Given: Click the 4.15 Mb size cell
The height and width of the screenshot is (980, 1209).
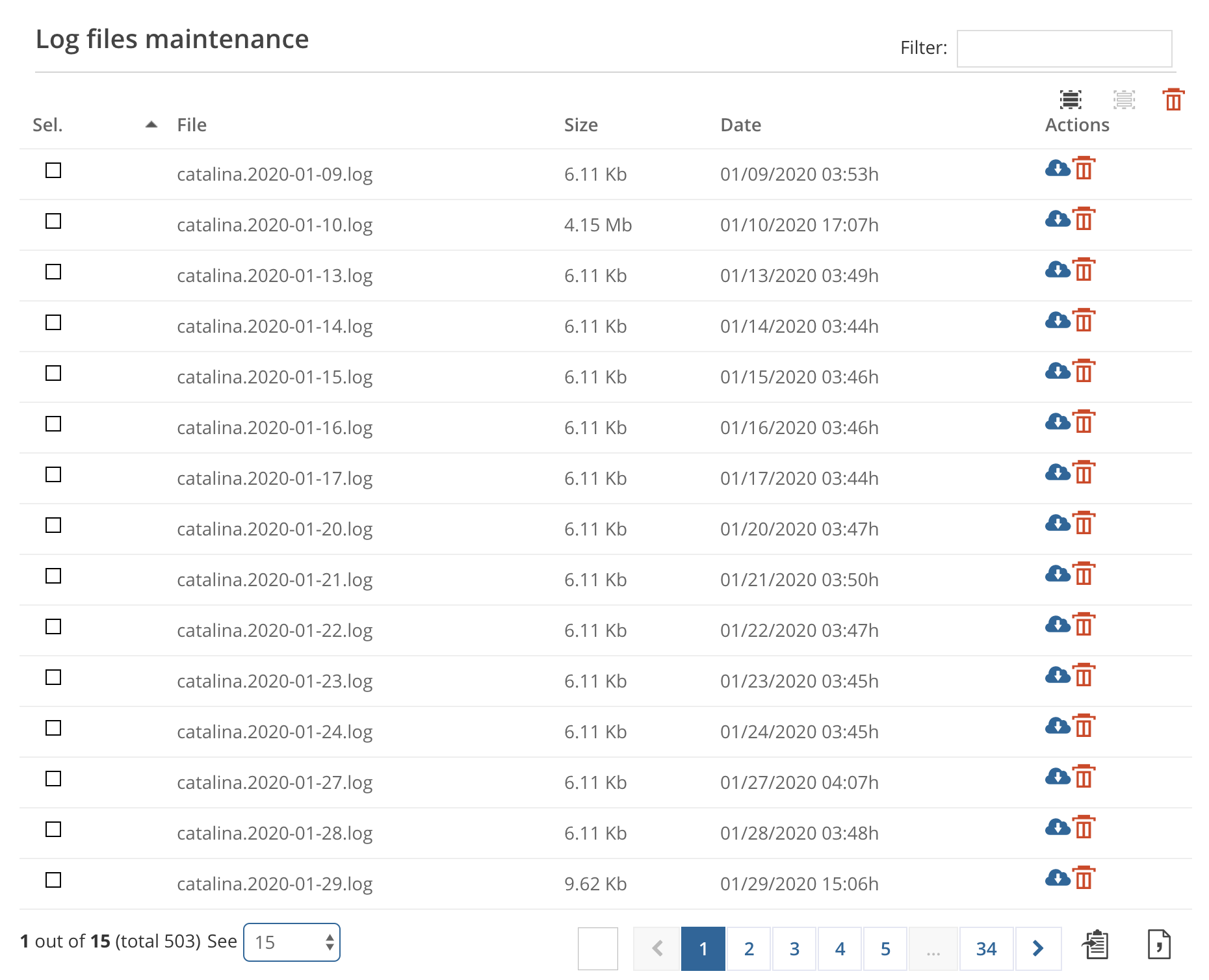Looking at the screenshot, I should [x=598, y=225].
